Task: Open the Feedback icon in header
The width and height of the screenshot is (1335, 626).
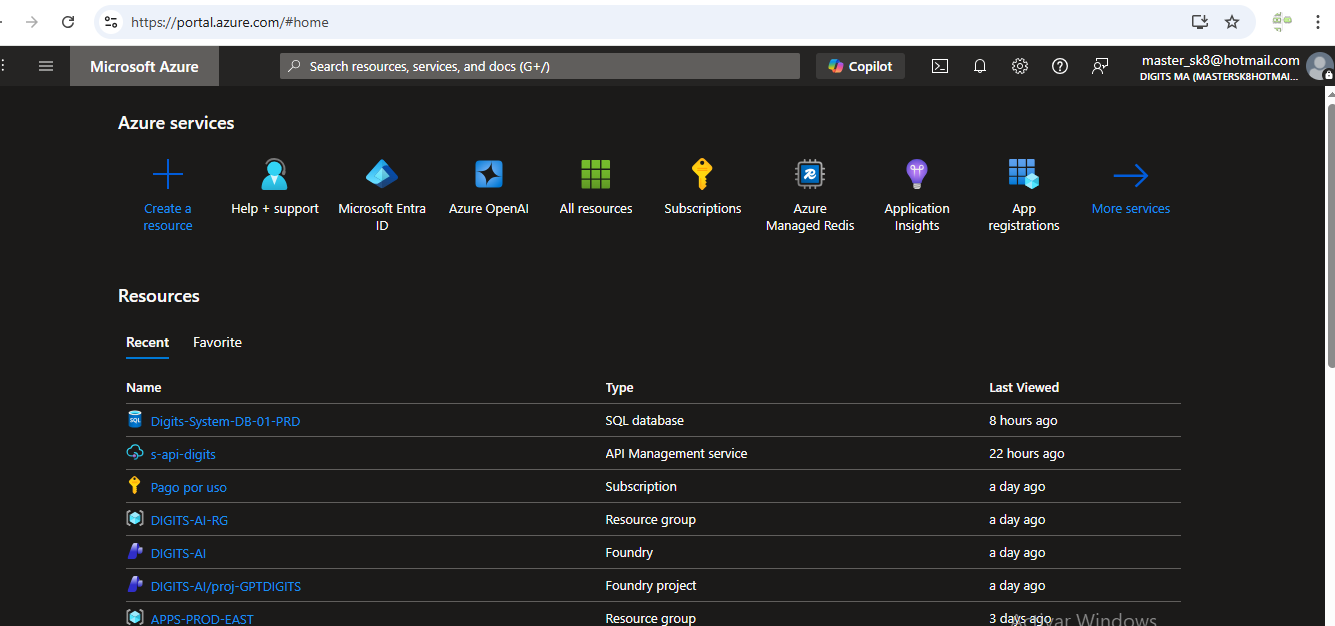Action: (x=1100, y=66)
